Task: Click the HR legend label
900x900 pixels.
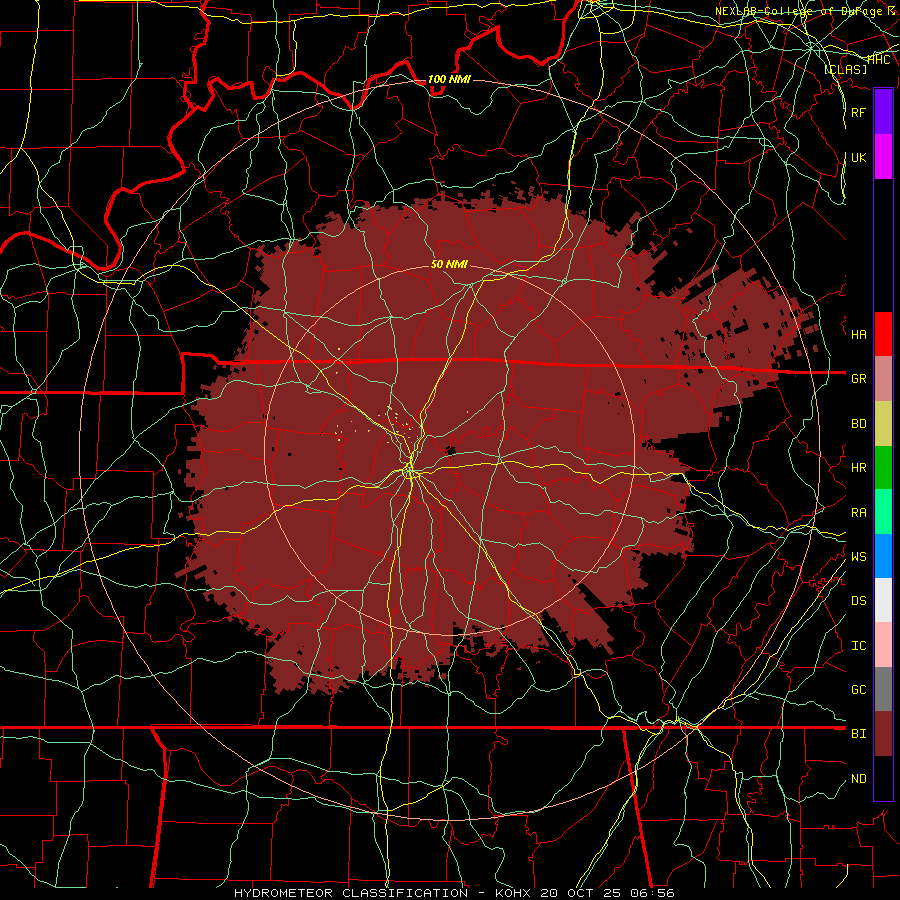Action: coord(858,468)
